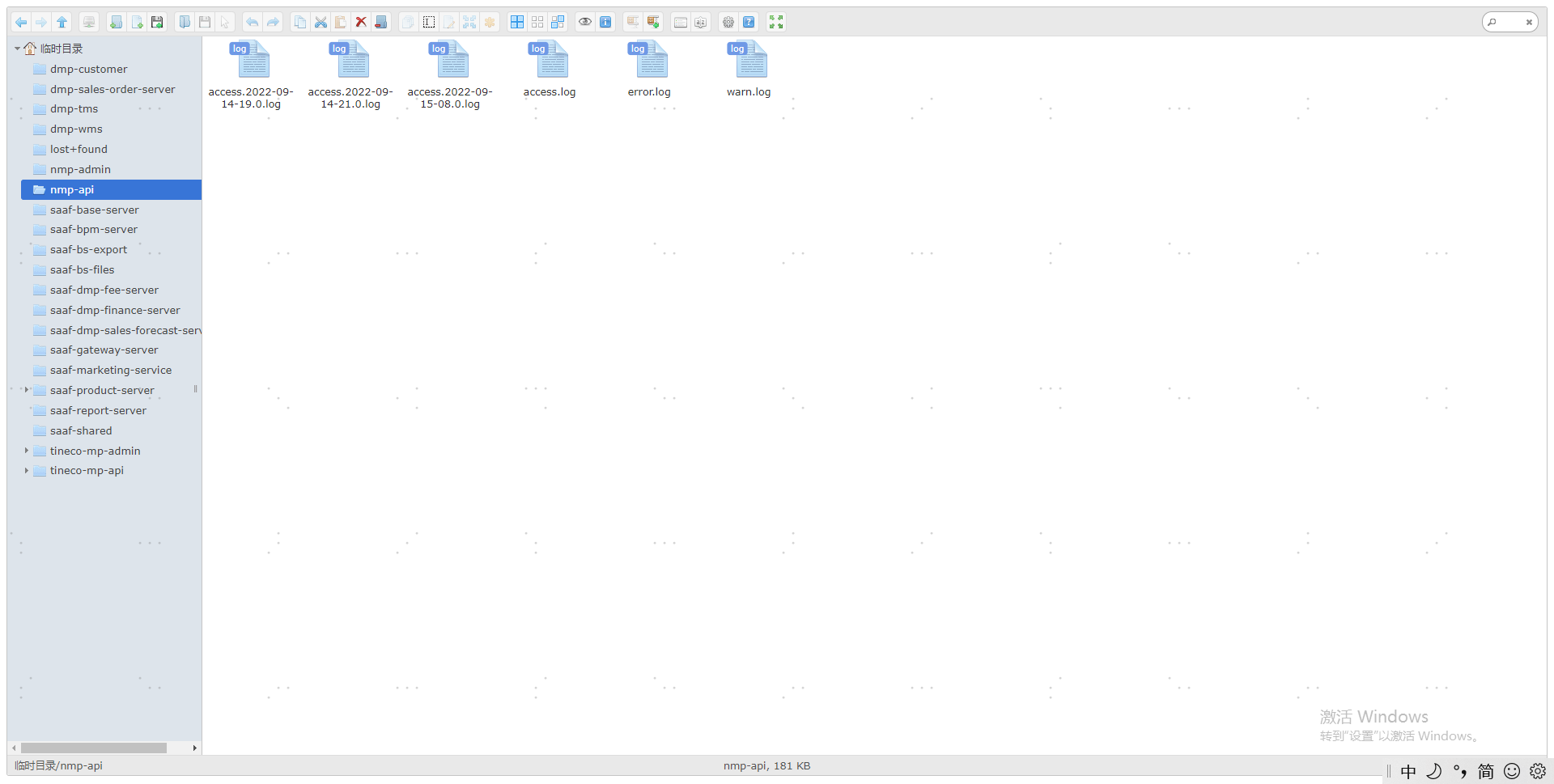The width and height of the screenshot is (1554, 784).
Task: Copy using the toolbar copy icon
Action: point(300,22)
